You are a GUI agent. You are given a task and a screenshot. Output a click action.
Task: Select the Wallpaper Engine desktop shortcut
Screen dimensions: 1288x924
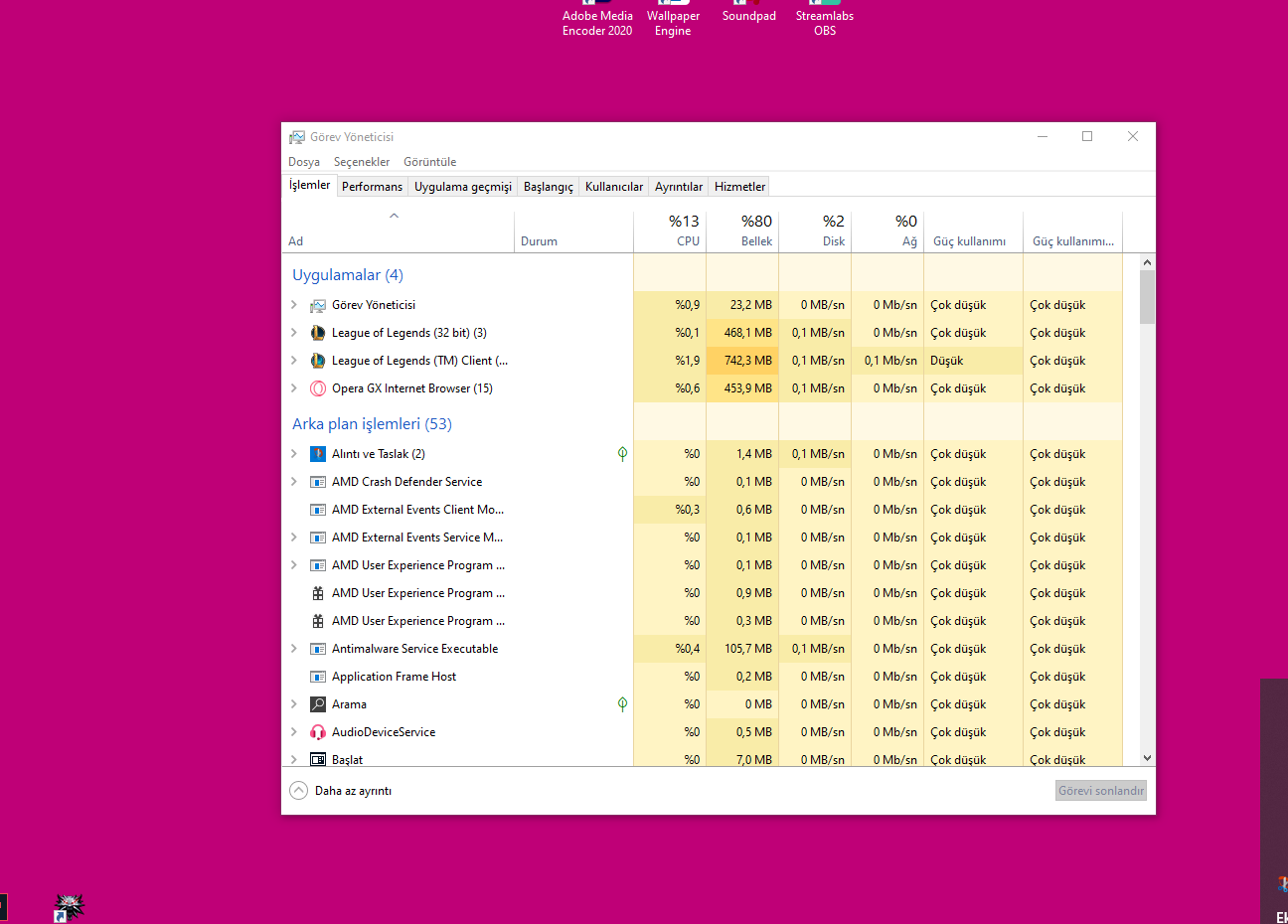point(673,19)
